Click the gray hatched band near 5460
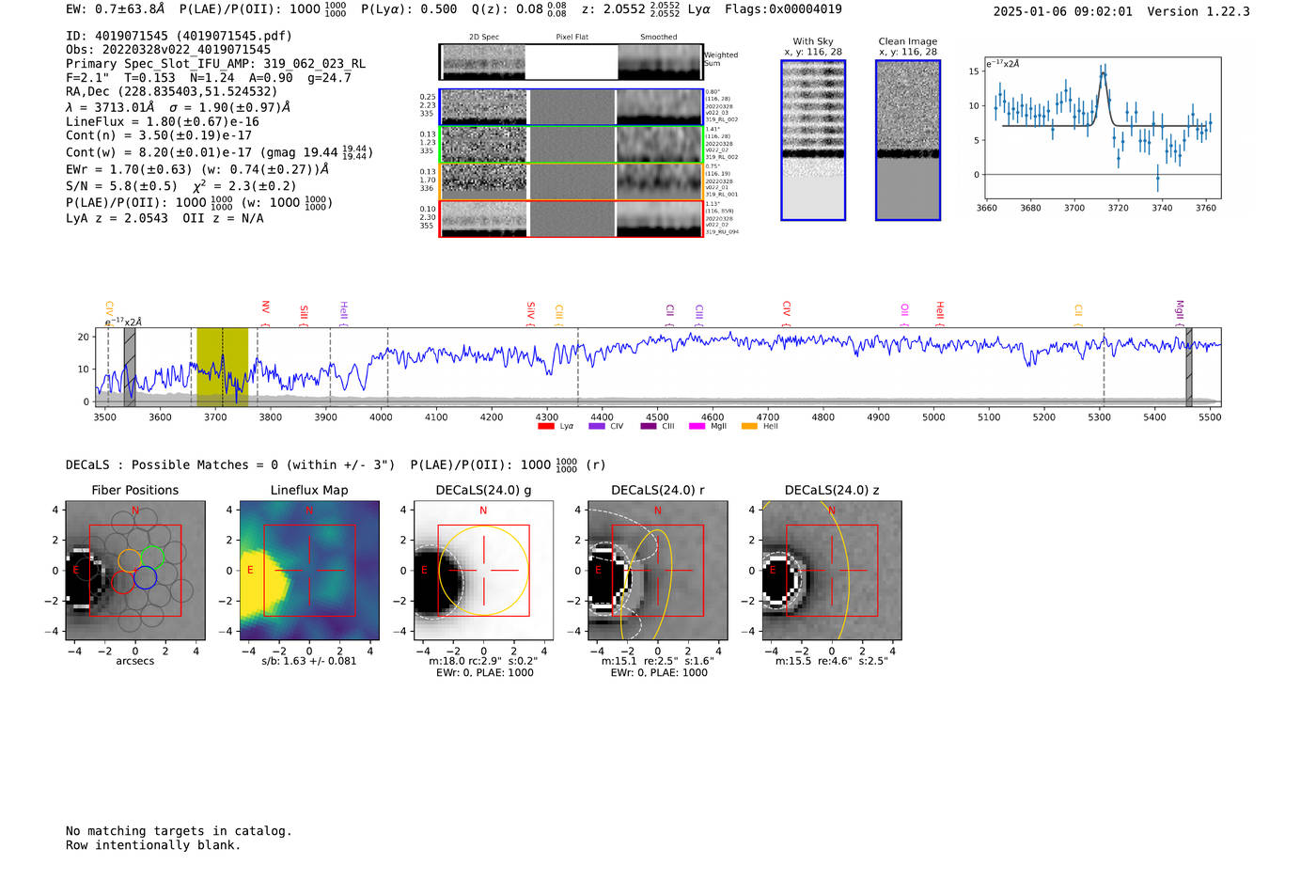Screen dimensions: 1316x896 [1189, 367]
